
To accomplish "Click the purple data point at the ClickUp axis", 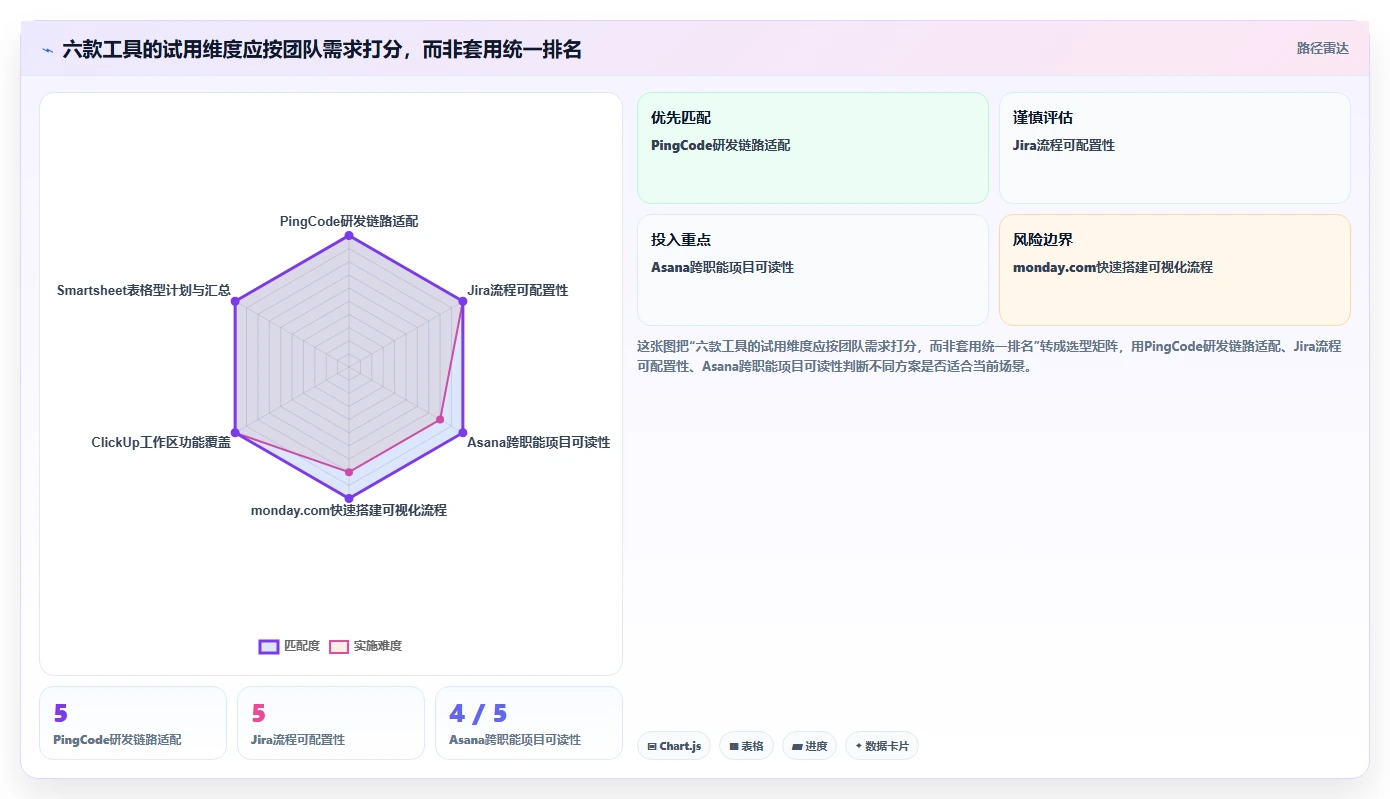I will [235, 433].
